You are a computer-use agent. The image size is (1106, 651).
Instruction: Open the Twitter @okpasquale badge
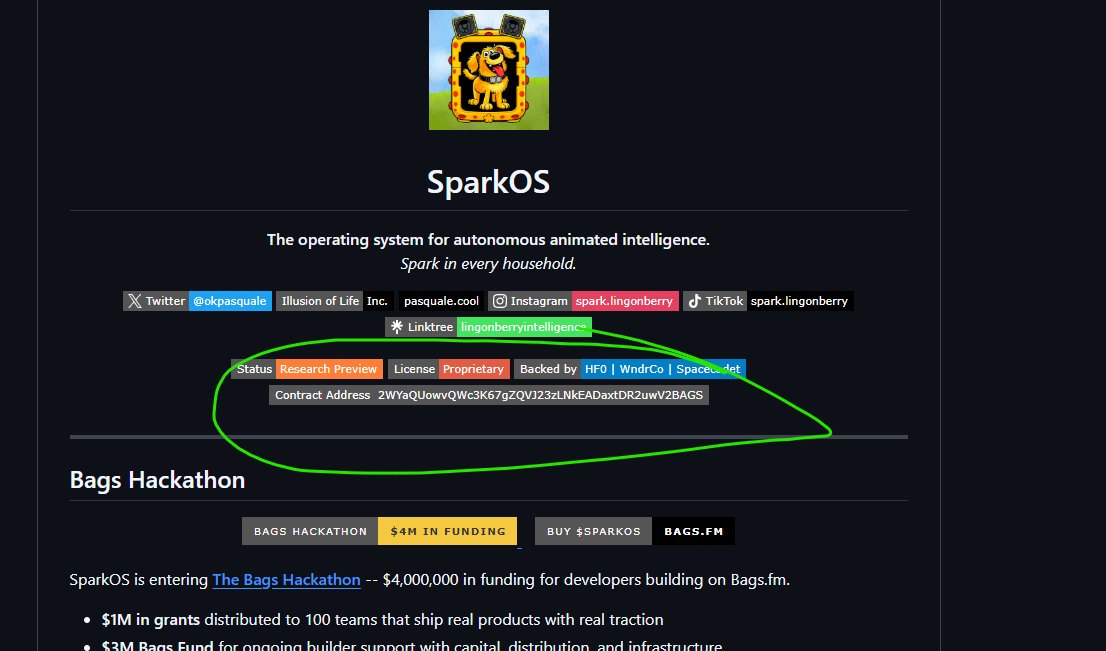(x=198, y=301)
